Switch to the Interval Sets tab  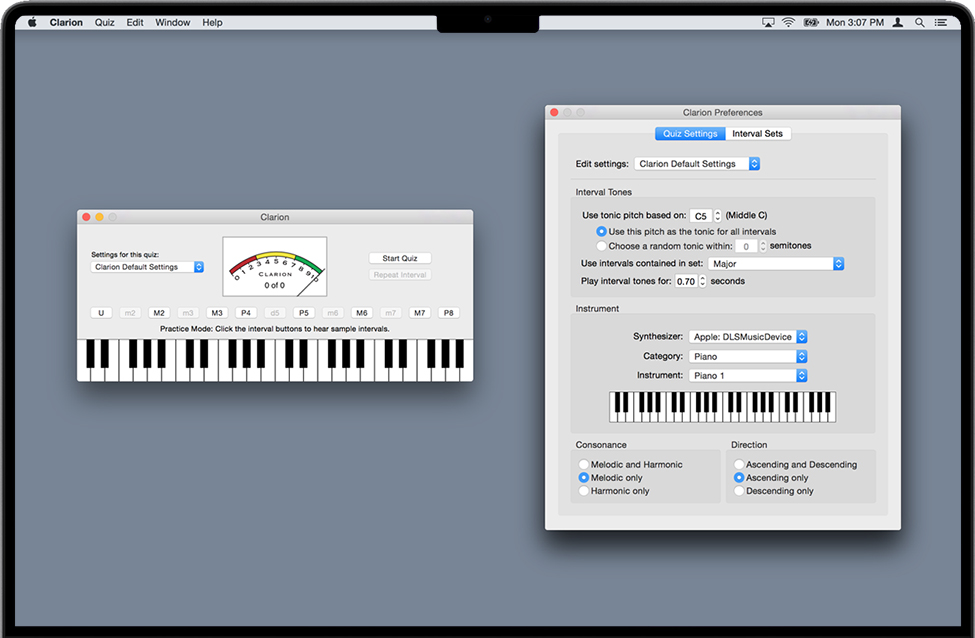(757, 134)
